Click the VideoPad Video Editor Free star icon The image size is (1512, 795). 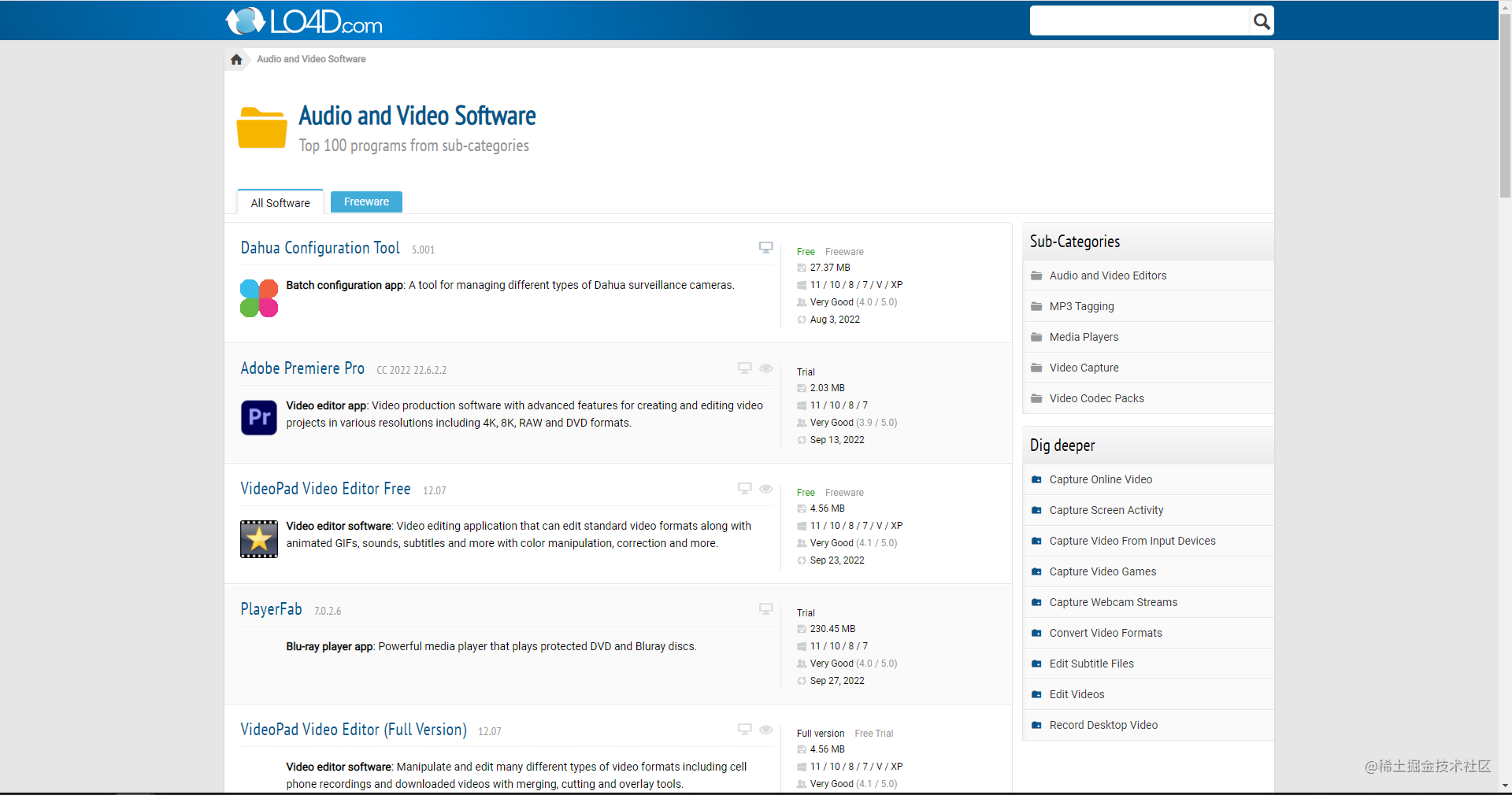click(259, 539)
